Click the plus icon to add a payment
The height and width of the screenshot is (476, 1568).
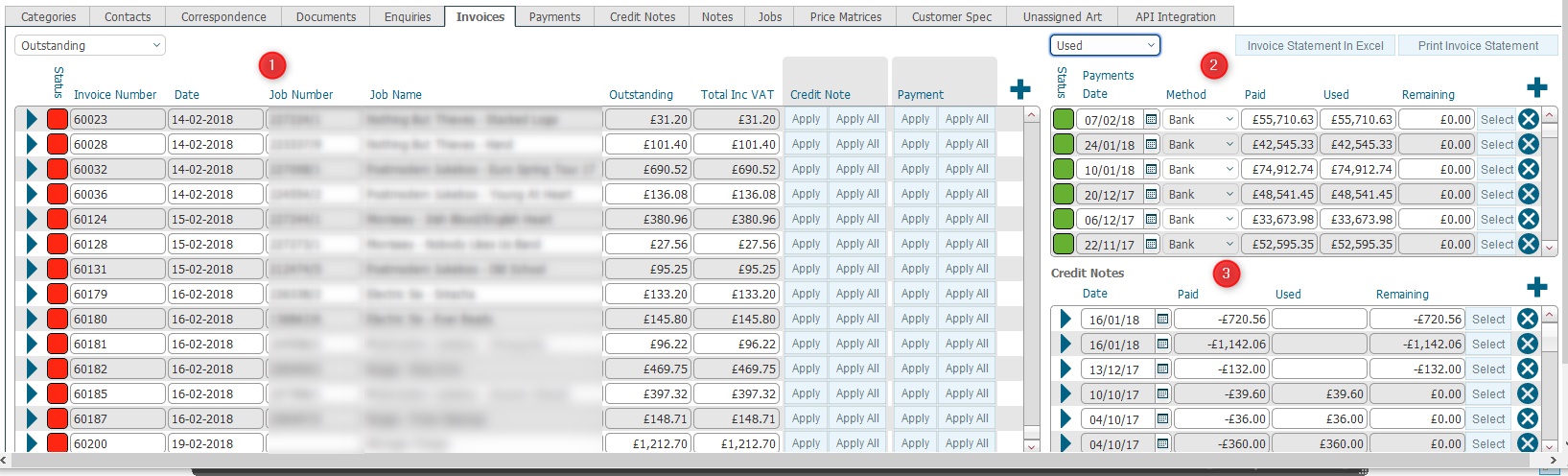[x=1536, y=87]
